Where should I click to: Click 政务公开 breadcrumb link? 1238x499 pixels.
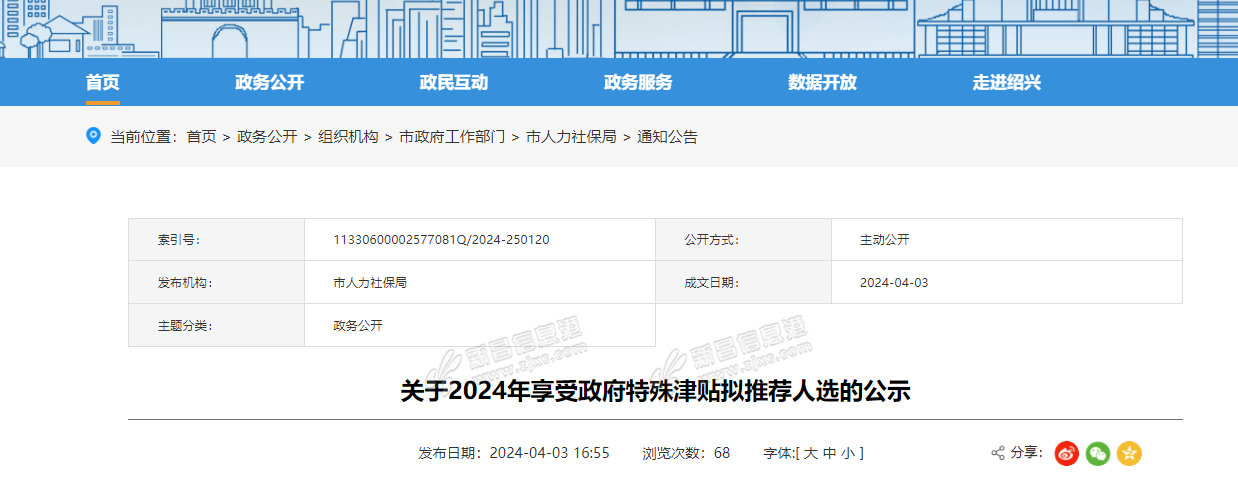click(267, 137)
